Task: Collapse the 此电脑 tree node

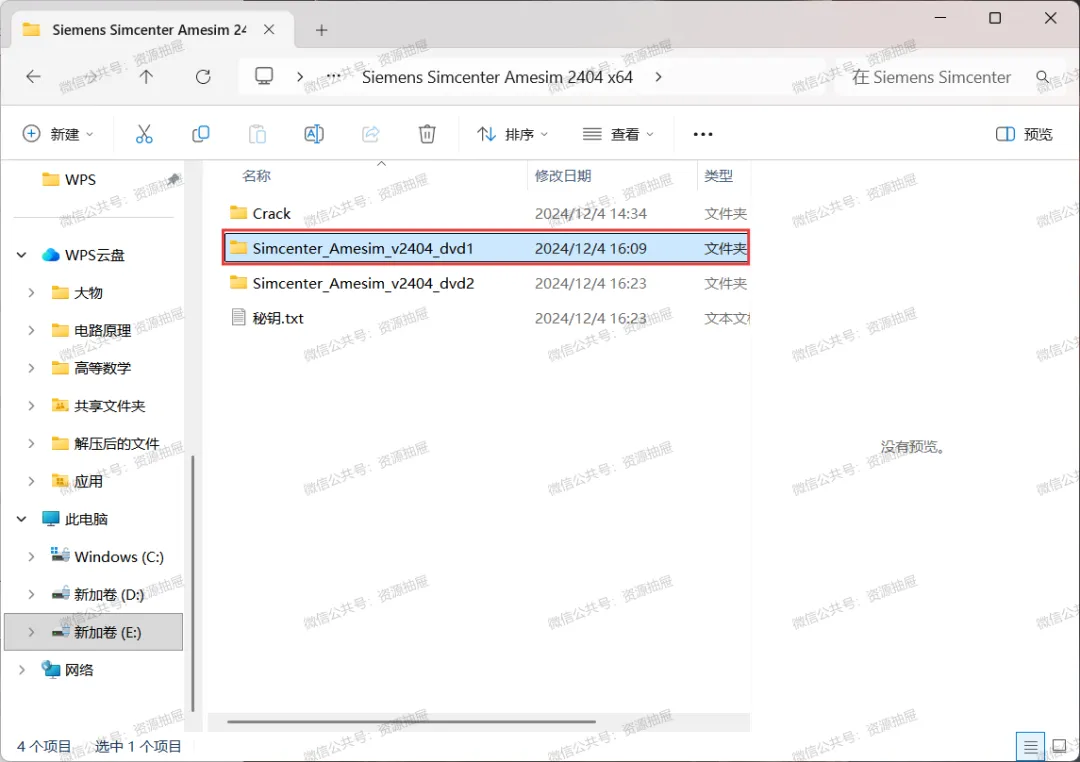Action: point(21,519)
